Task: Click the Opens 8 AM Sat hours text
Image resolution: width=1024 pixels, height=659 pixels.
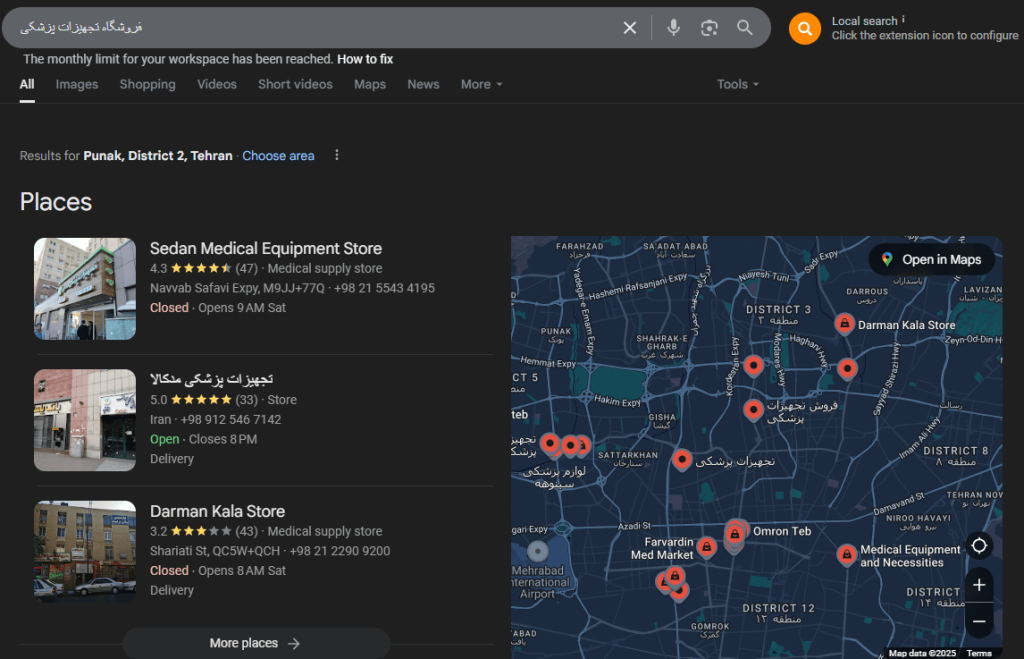Action: [x=242, y=570]
